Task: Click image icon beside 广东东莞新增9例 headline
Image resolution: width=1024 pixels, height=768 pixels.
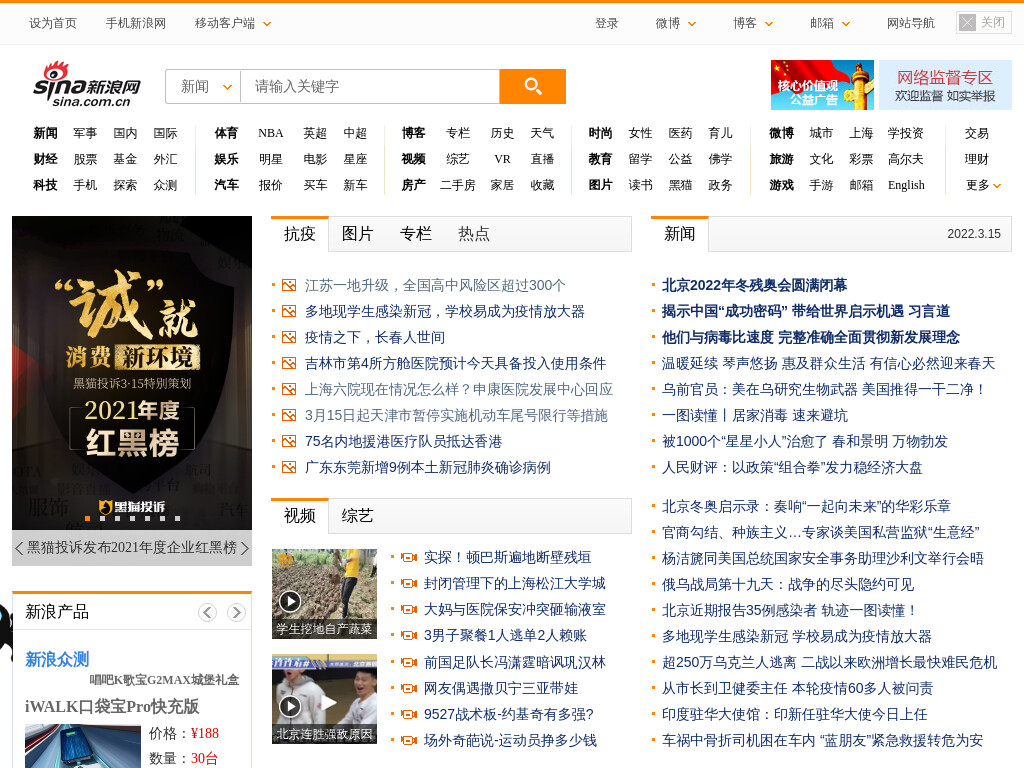Action: tap(289, 468)
